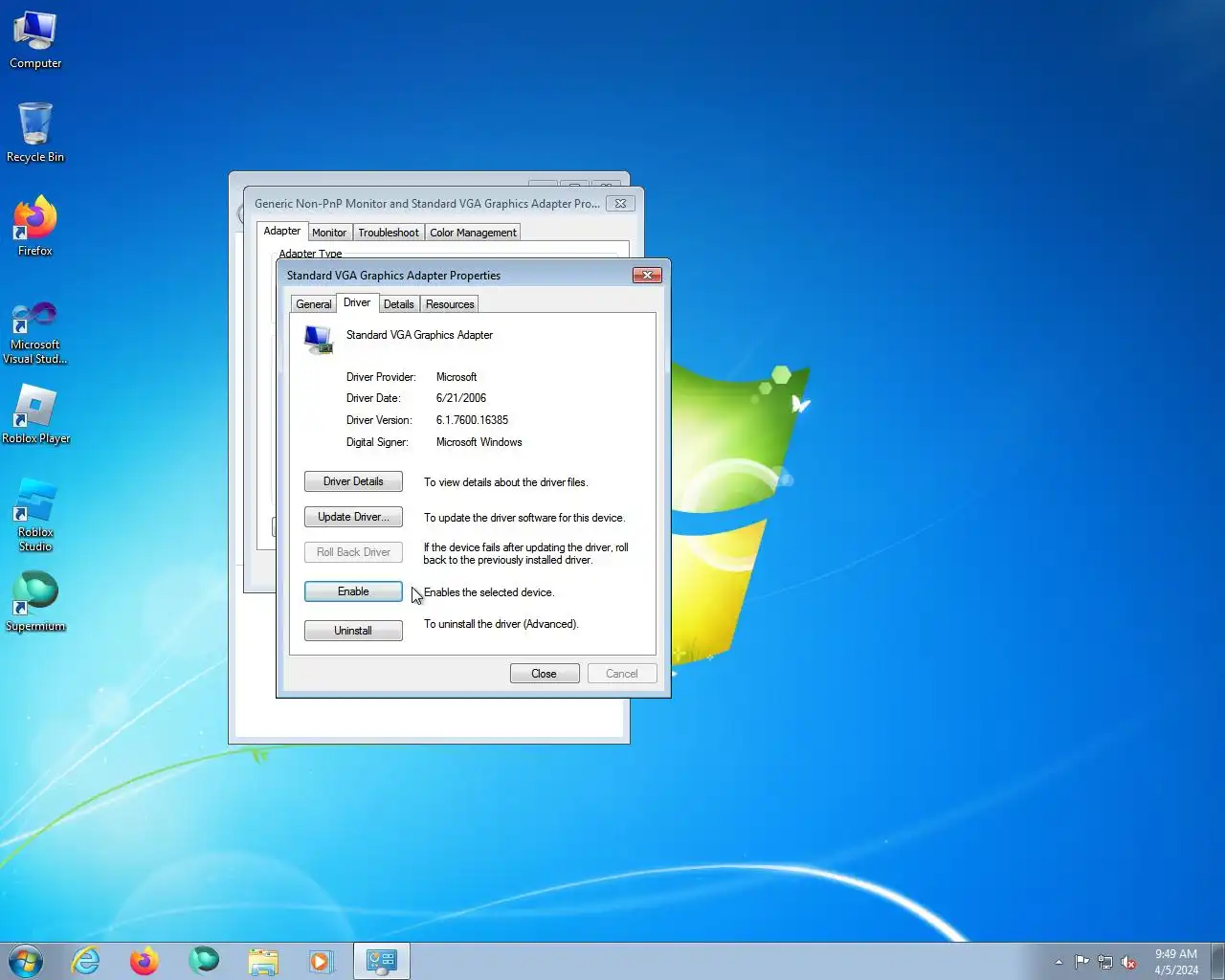Open Firefox from the taskbar
The width and height of the screenshot is (1225, 980).
145,961
